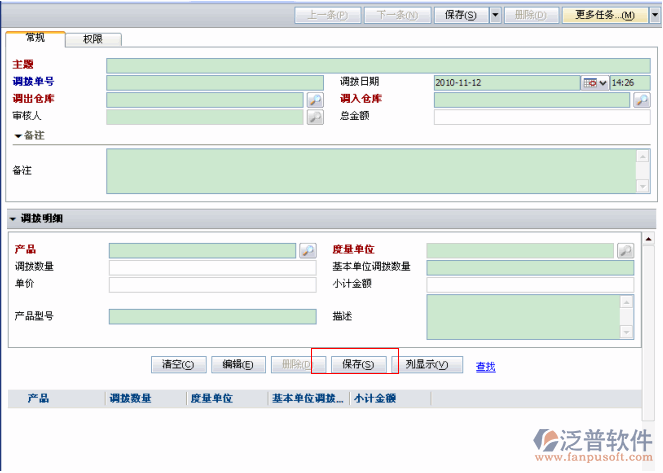Viewport: 663px width, 473px height.
Task: Click the 度量单位 lookup magnifier icon
Action: click(625, 251)
